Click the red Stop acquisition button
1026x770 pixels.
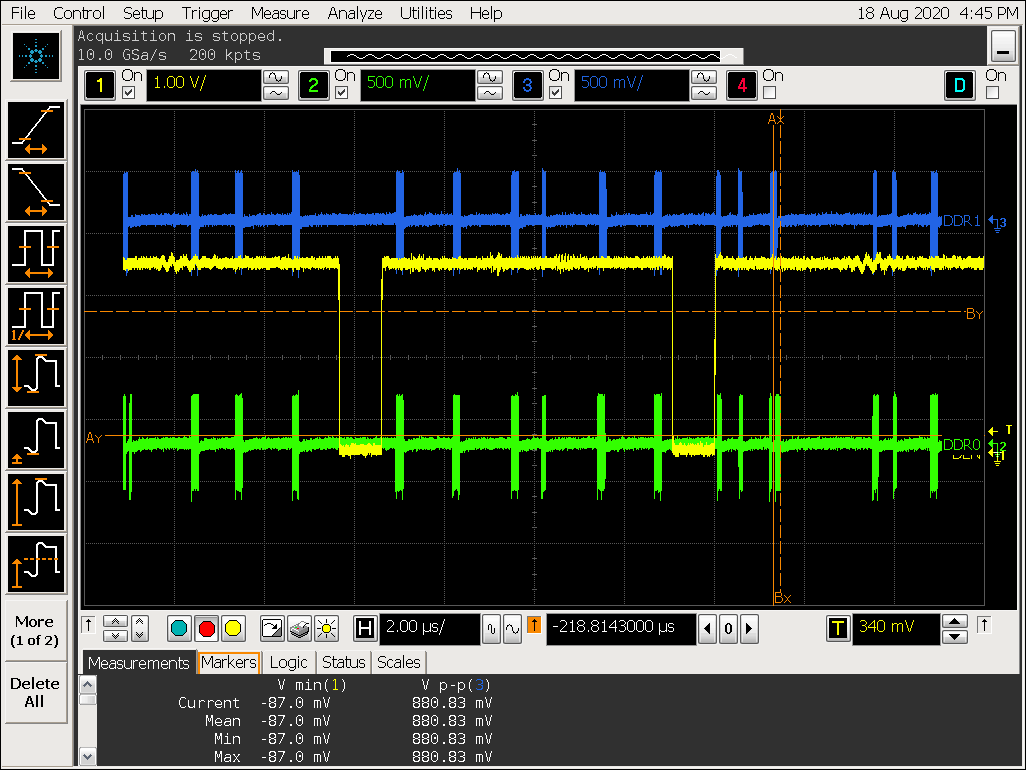pos(207,629)
